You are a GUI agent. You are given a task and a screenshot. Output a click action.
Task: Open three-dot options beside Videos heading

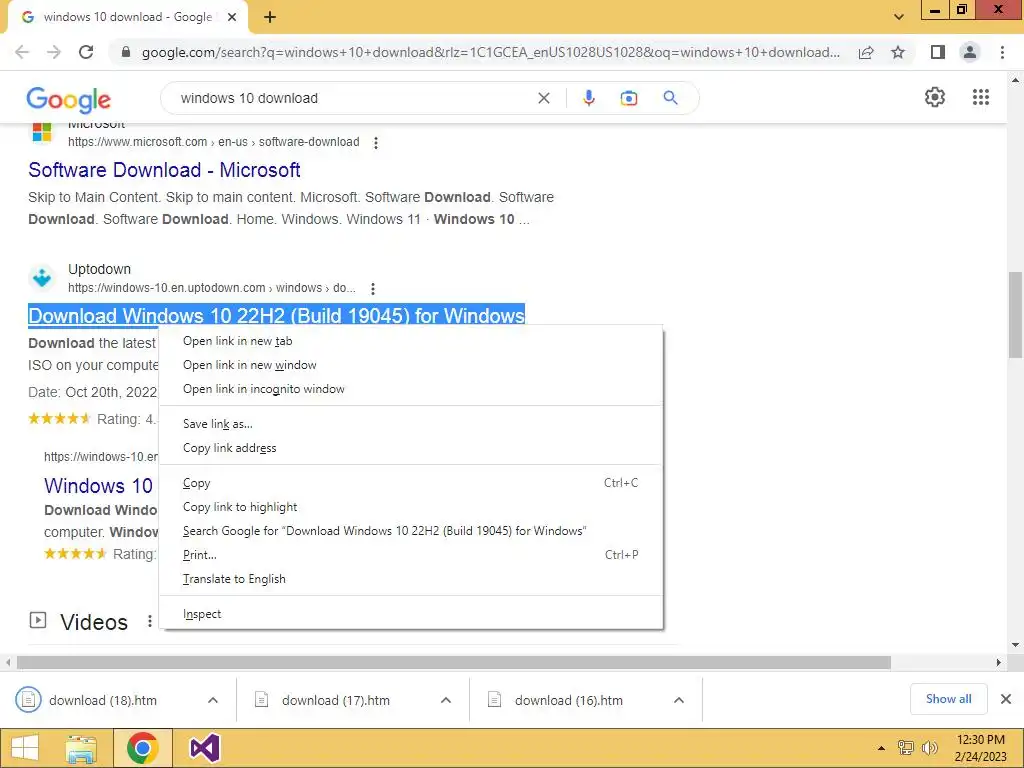point(150,621)
